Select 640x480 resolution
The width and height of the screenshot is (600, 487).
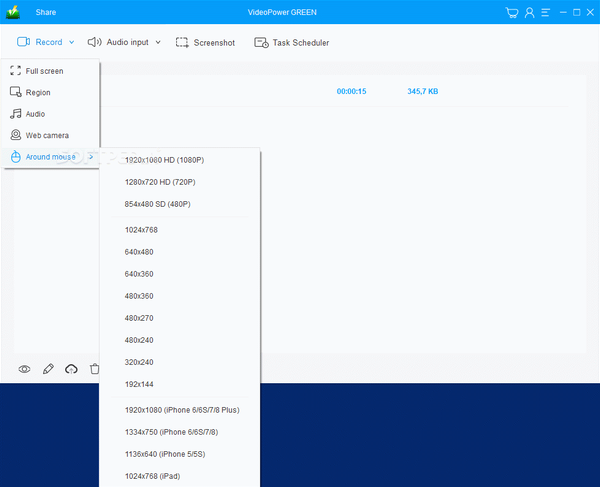pos(180,252)
